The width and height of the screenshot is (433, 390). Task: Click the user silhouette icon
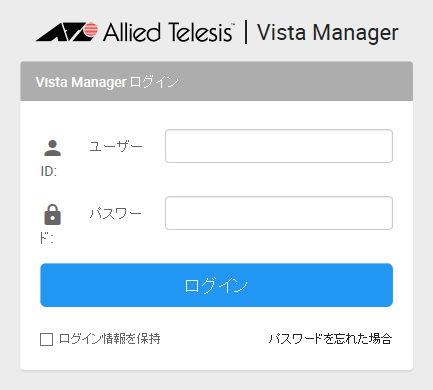pos(52,148)
